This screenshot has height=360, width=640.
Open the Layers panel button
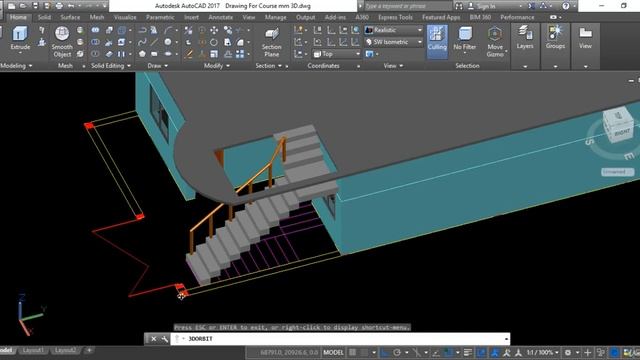coord(525,38)
